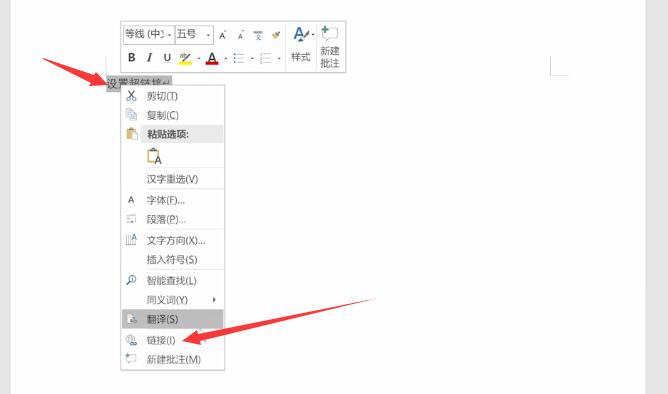This screenshot has height=394, width=668.
Task: Open bullet list dropdown arrow
Action: pos(252,58)
